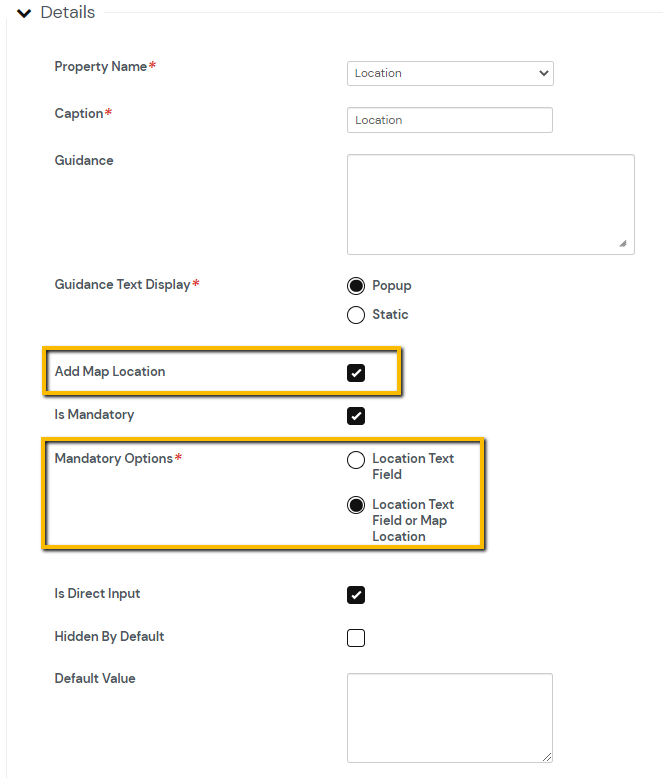Select the Static radio button

pyautogui.click(x=356, y=315)
